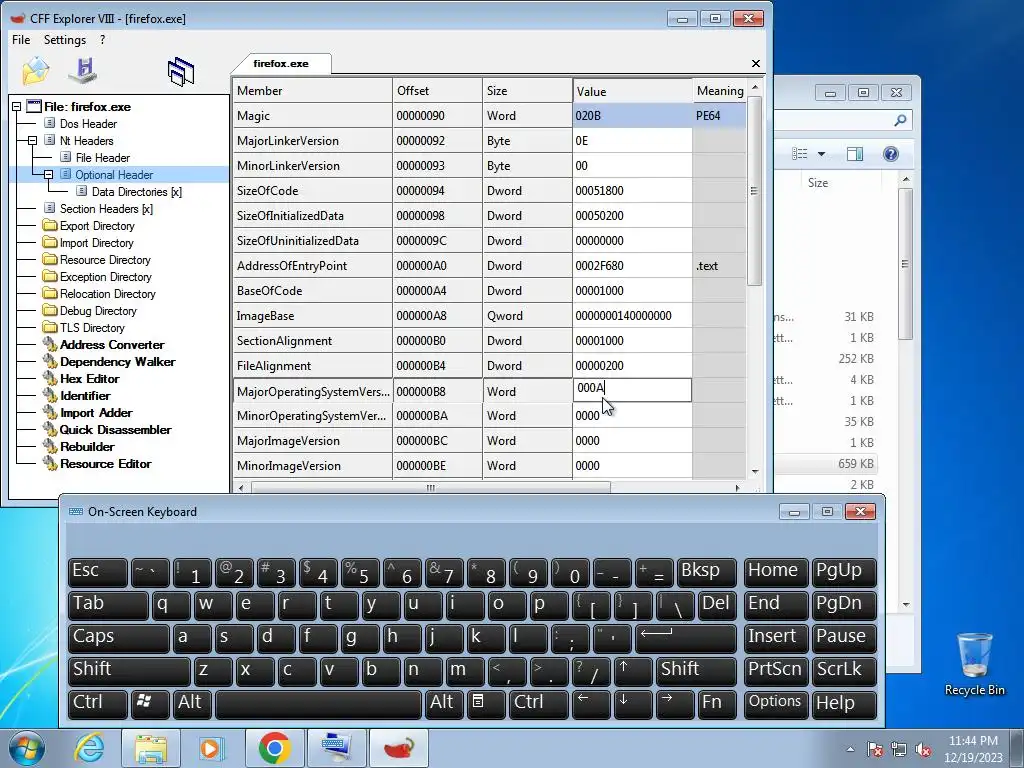The image size is (1024, 768).
Task: Select the ImageBase value 0000000140000000
Action: [632, 315]
